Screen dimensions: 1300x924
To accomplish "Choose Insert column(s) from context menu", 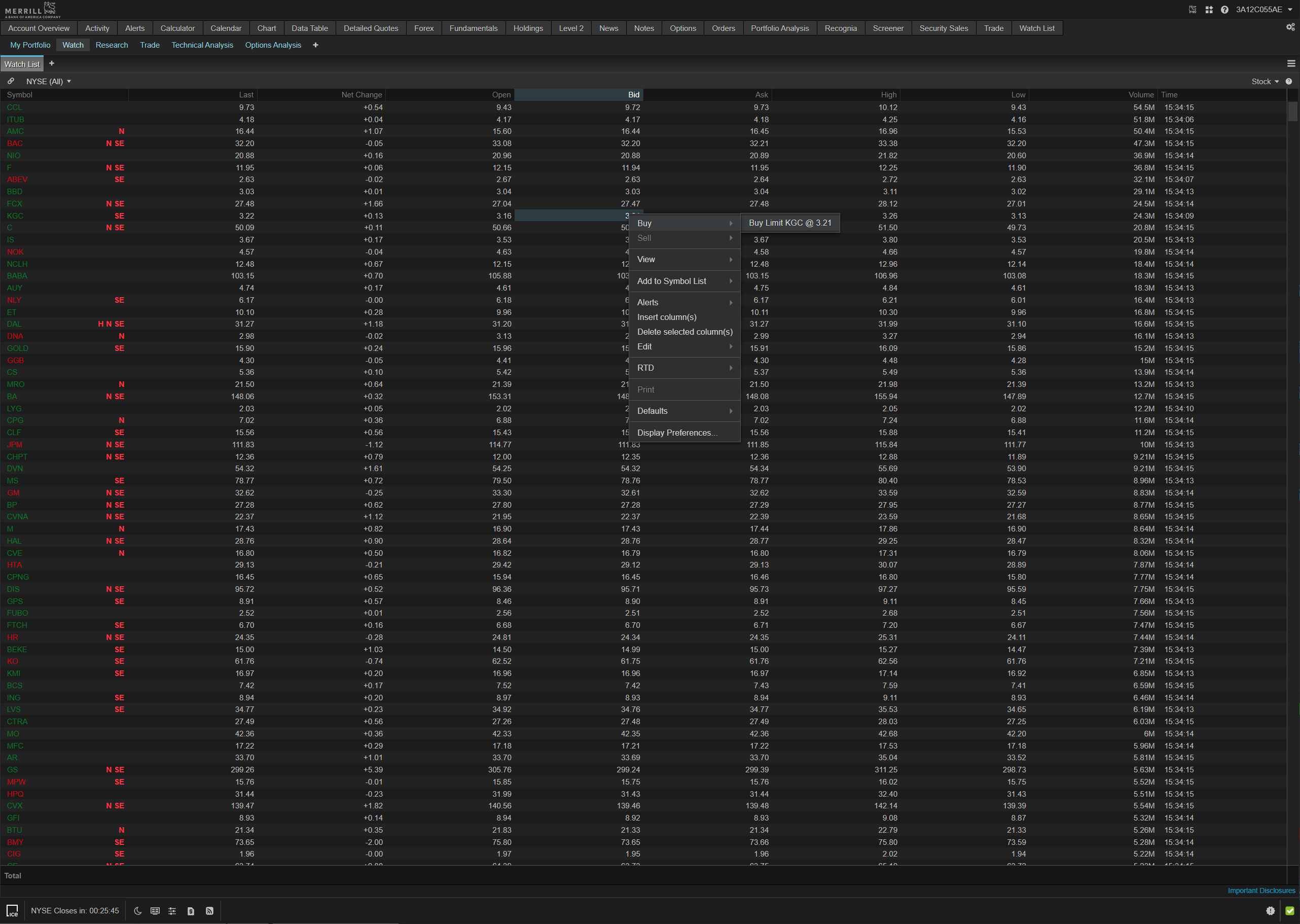I will pos(684,317).
